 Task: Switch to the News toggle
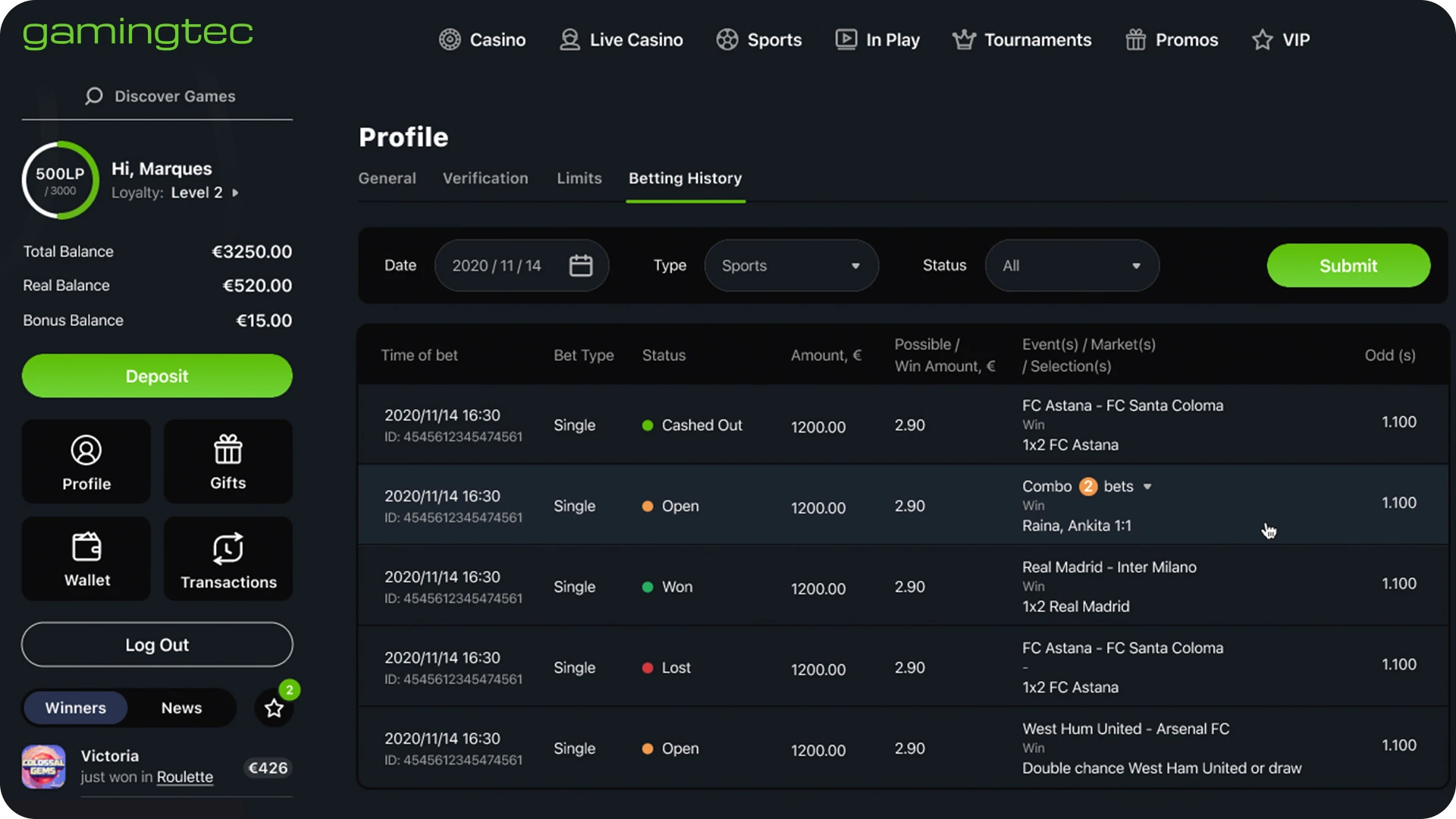(181, 708)
